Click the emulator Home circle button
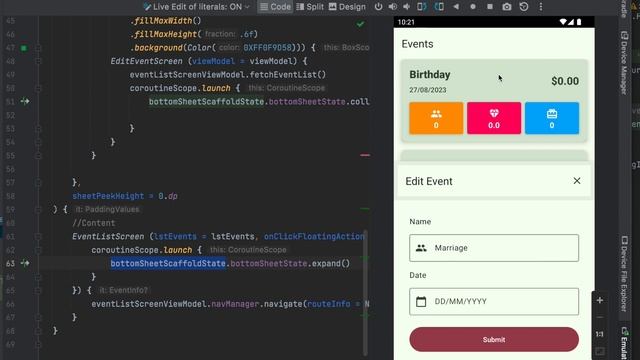Screen dimensions: 640x360 [473, 7]
